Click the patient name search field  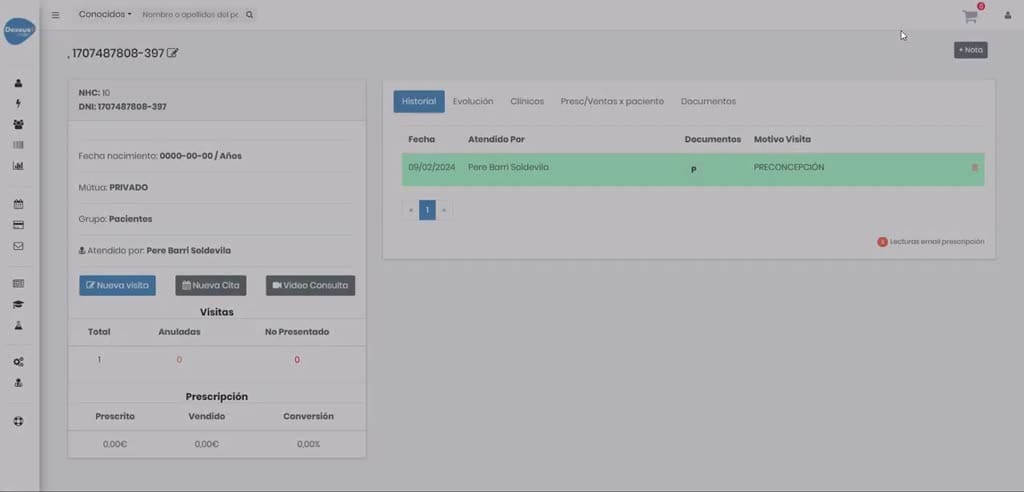(x=190, y=14)
